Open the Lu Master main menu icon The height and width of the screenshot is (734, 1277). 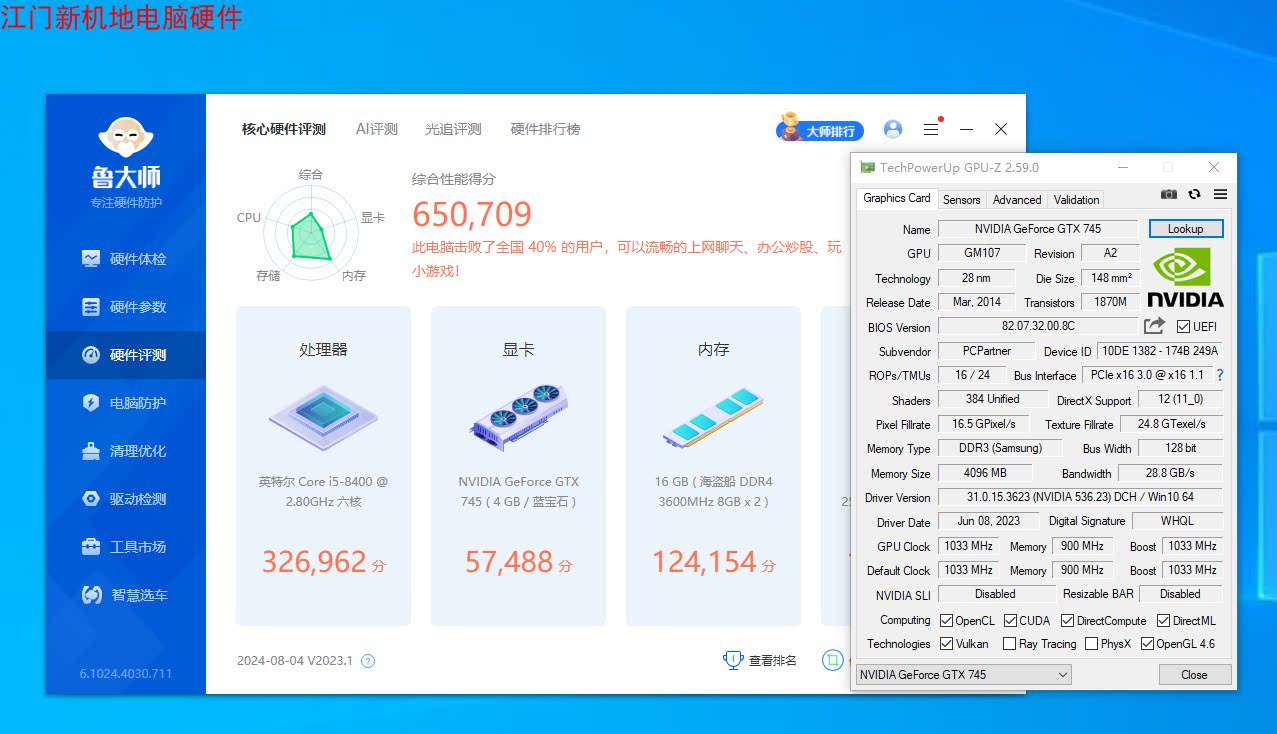tap(931, 129)
